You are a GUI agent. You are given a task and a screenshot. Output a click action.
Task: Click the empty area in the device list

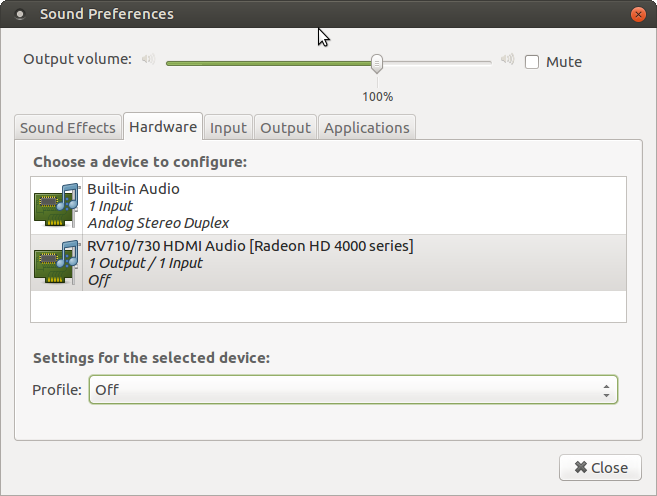(328, 306)
